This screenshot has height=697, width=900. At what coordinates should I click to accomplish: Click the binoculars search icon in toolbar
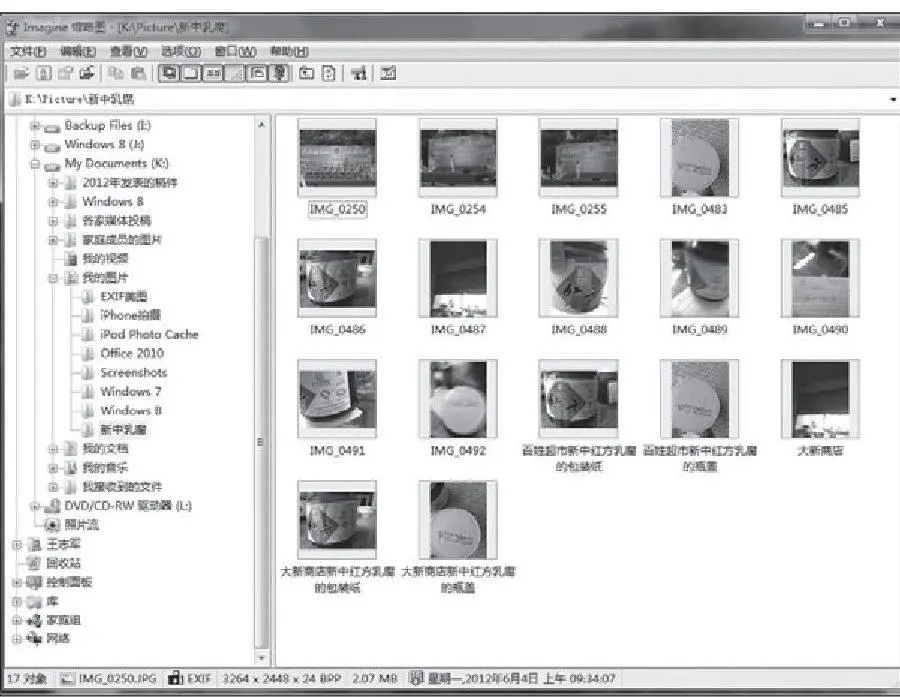(x=357, y=73)
